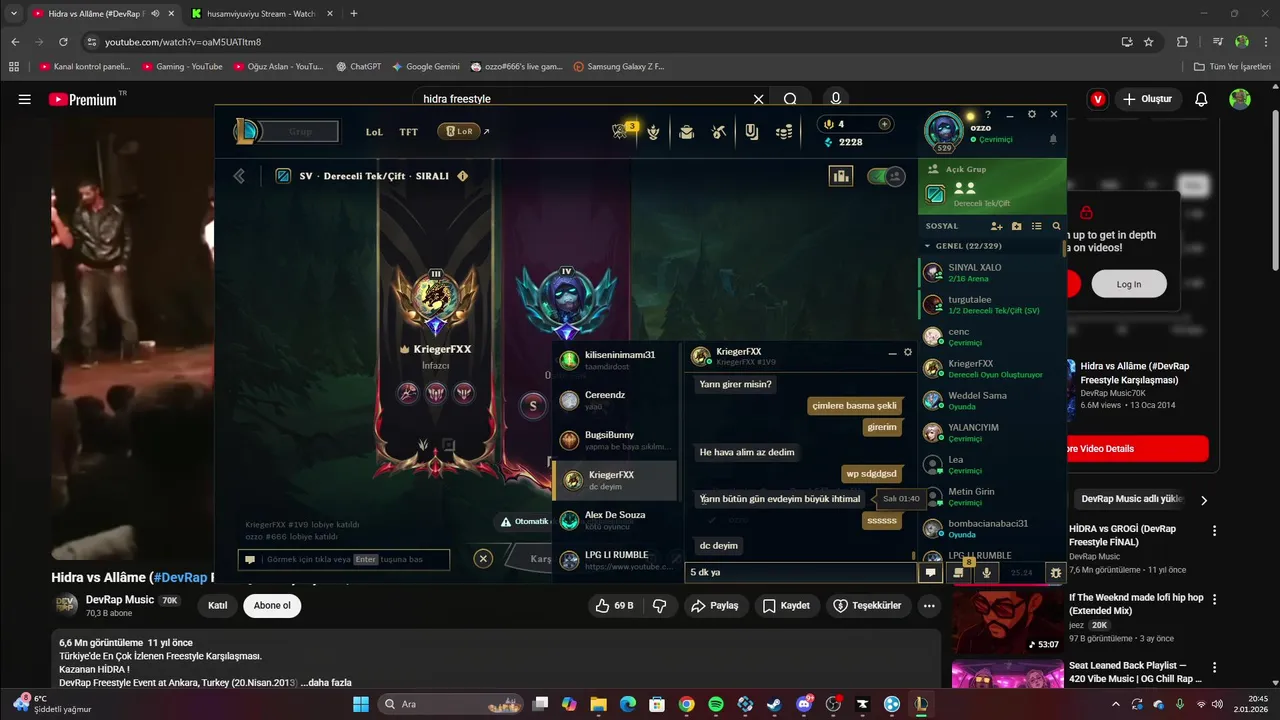Cancel queue with the X button
Image resolution: width=1280 pixels, height=720 pixels.
tap(483, 559)
